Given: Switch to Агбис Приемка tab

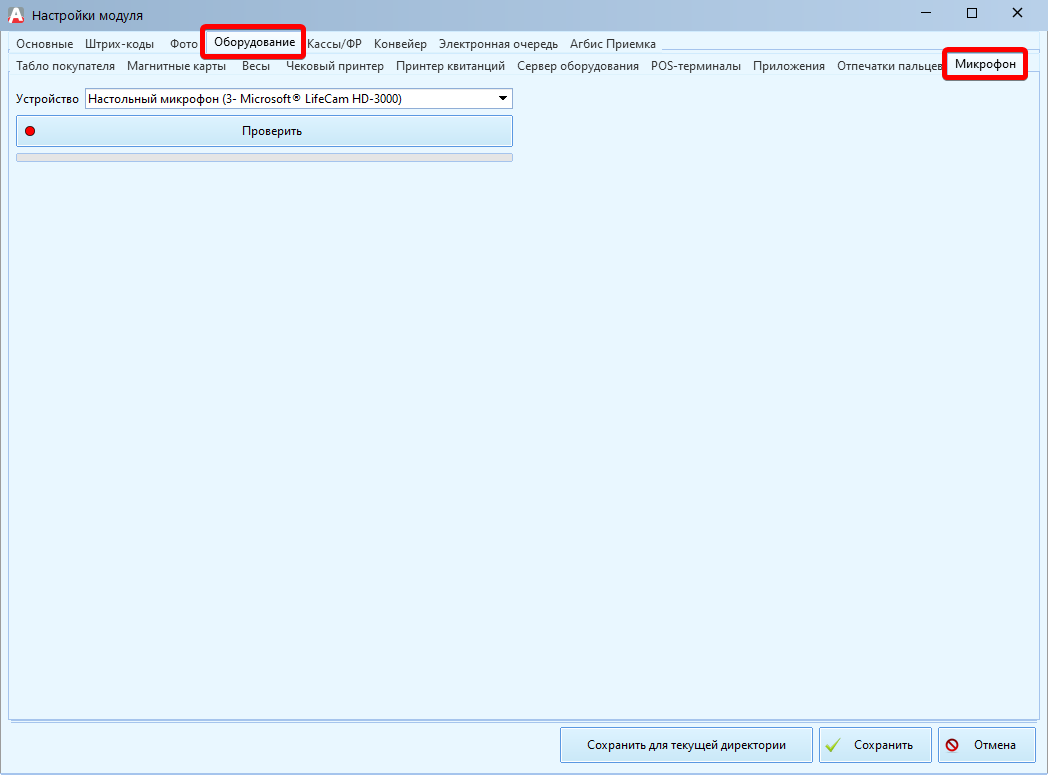Looking at the screenshot, I should click(613, 44).
